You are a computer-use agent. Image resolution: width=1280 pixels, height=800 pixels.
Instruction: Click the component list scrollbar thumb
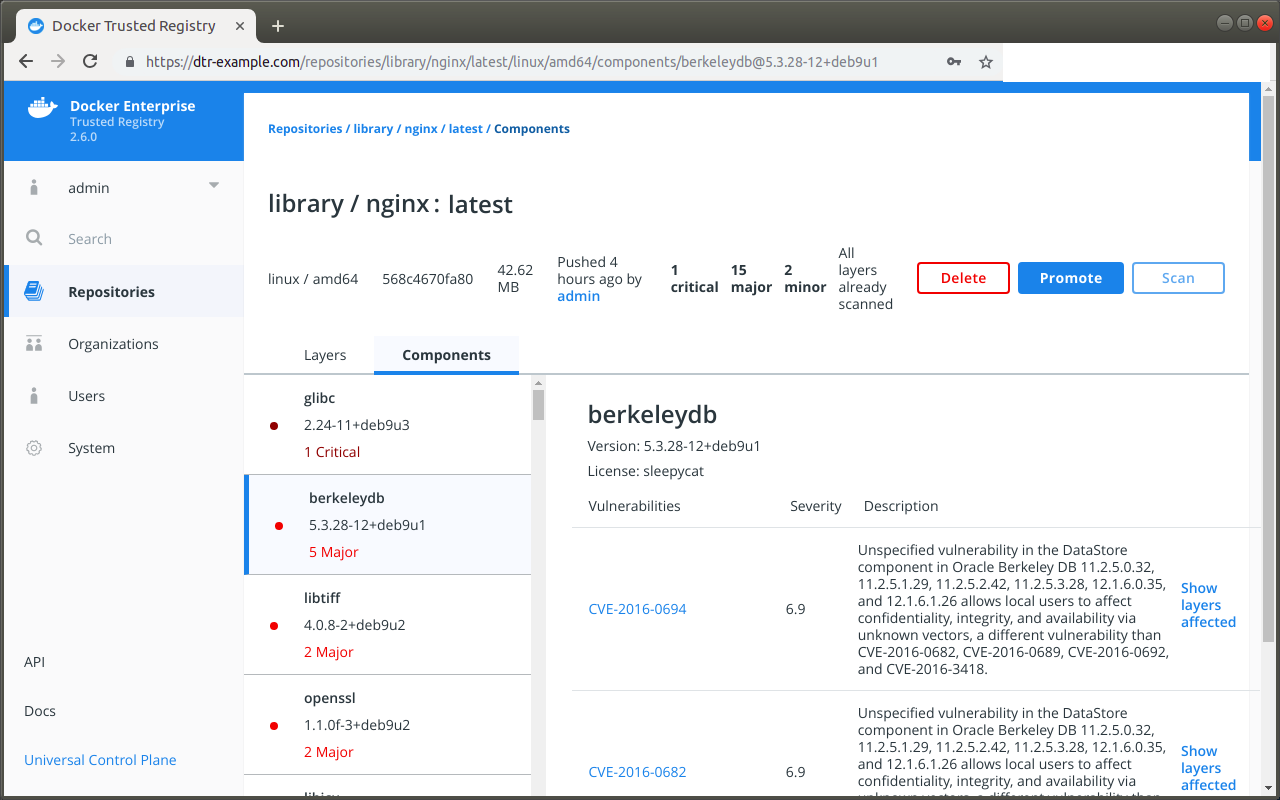(538, 405)
